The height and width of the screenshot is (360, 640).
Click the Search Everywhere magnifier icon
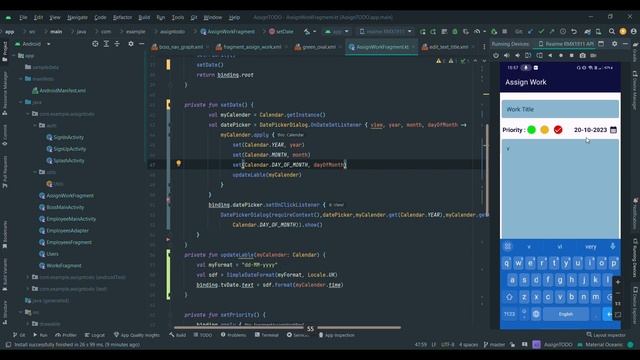(x=611, y=31)
